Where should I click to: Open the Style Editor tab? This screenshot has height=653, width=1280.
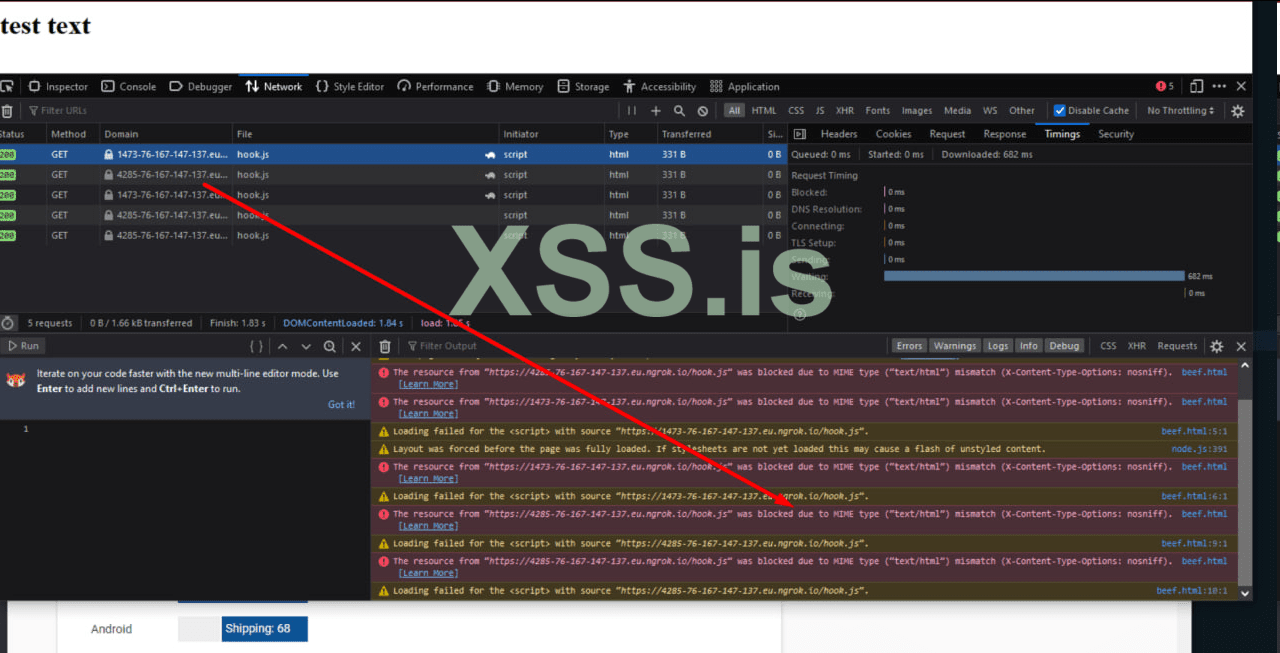tap(350, 87)
